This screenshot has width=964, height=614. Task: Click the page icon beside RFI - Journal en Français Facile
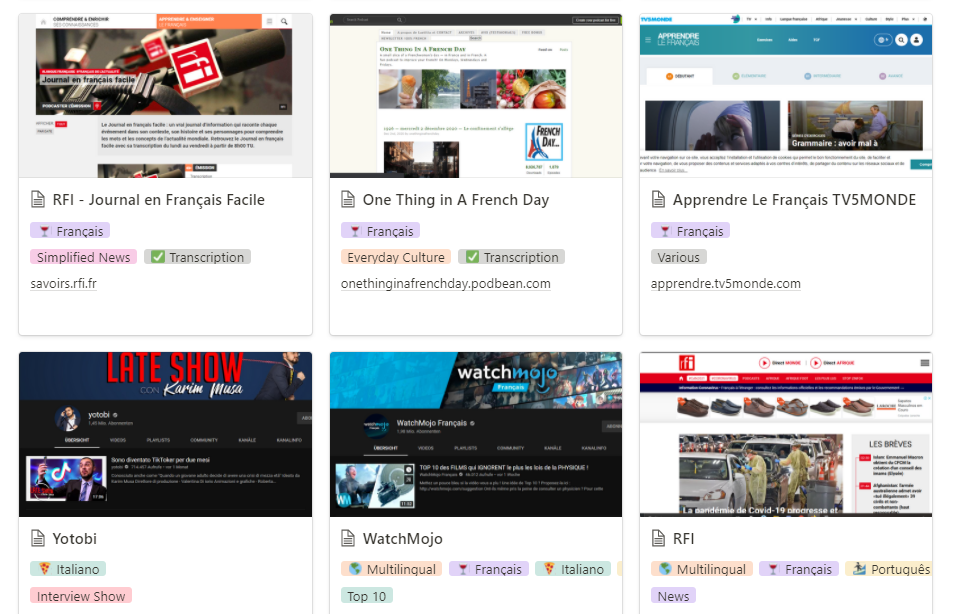click(38, 200)
